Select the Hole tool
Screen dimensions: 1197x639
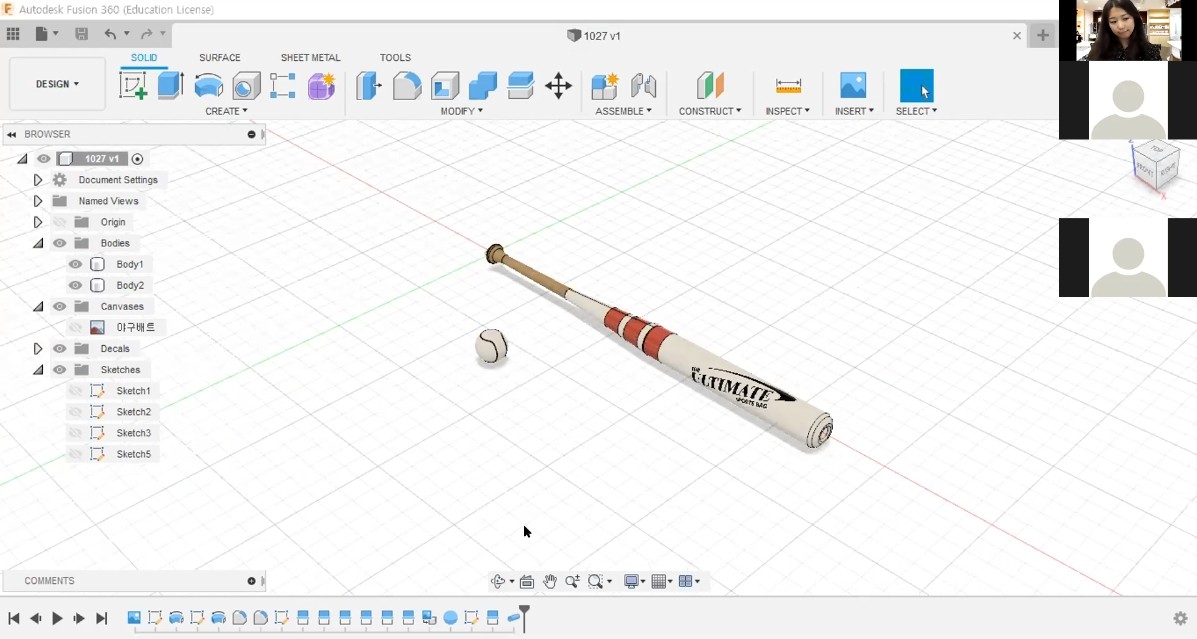(x=246, y=86)
